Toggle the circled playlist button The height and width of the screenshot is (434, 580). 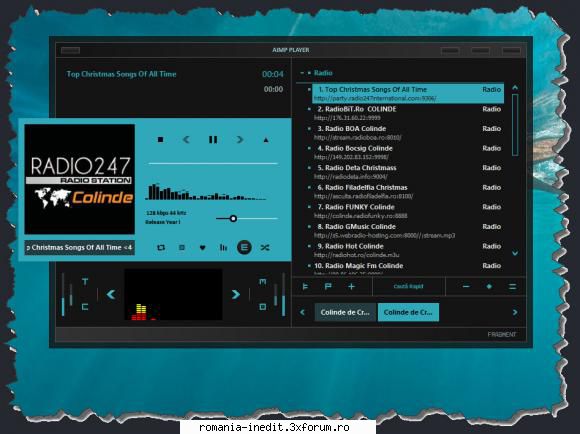click(244, 247)
